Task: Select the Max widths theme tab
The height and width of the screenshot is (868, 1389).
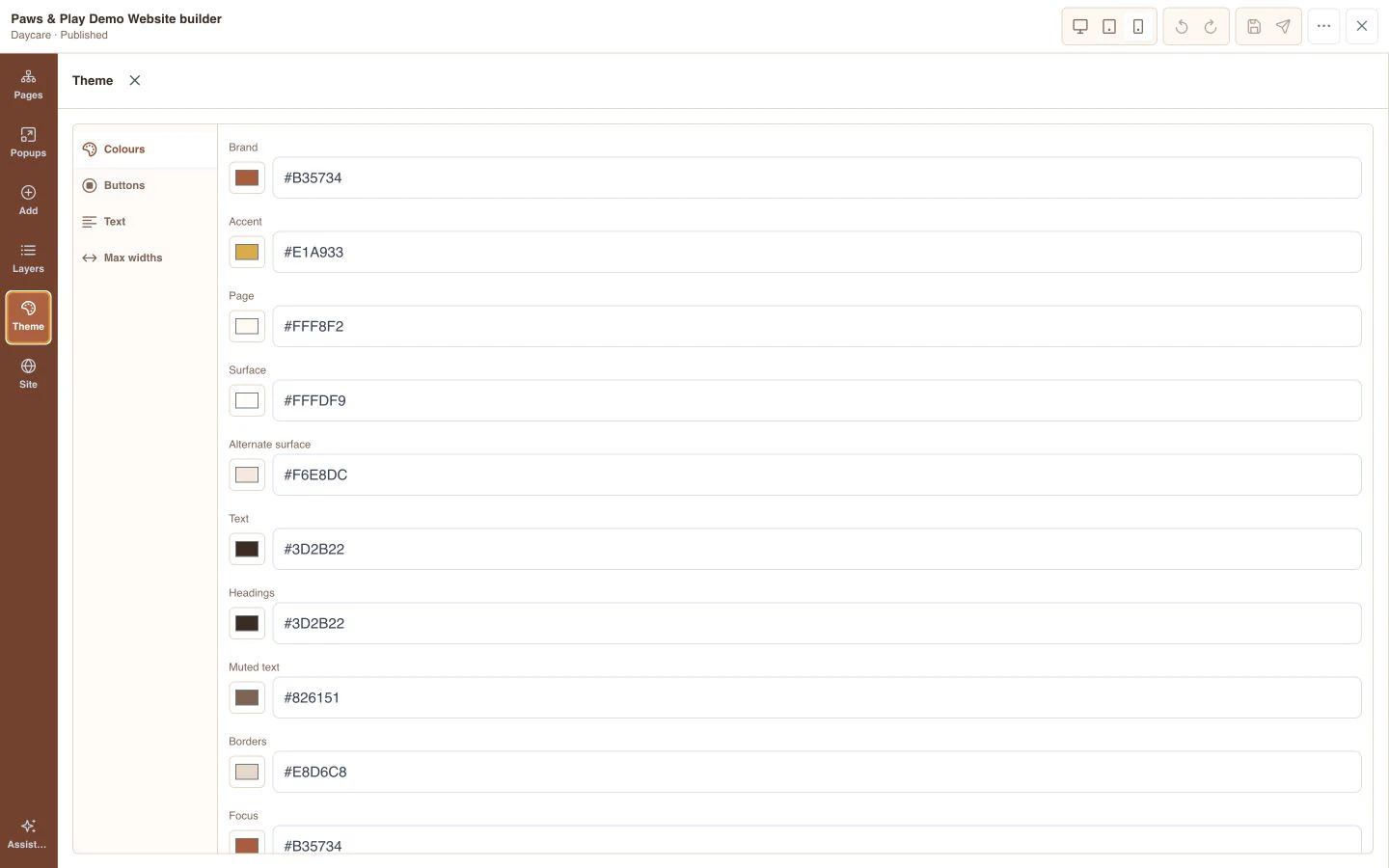Action: [x=145, y=258]
